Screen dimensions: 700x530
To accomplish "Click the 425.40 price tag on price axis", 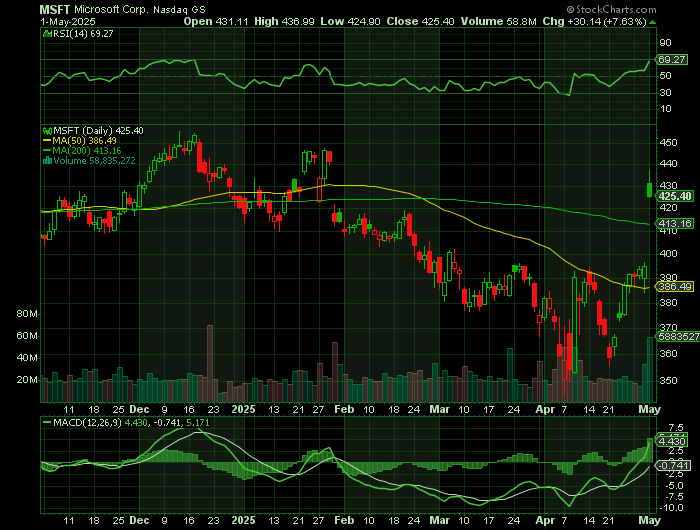I will [x=675, y=196].
